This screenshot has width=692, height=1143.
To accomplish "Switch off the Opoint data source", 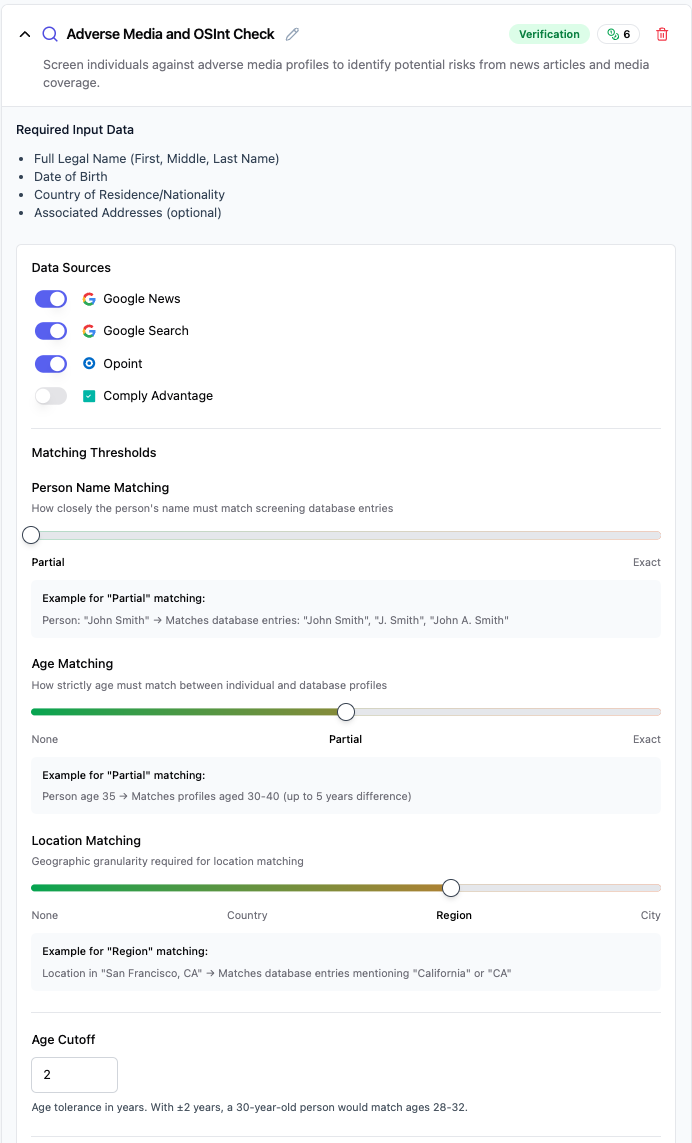I will pyautogui.click(x=51, y=363).
